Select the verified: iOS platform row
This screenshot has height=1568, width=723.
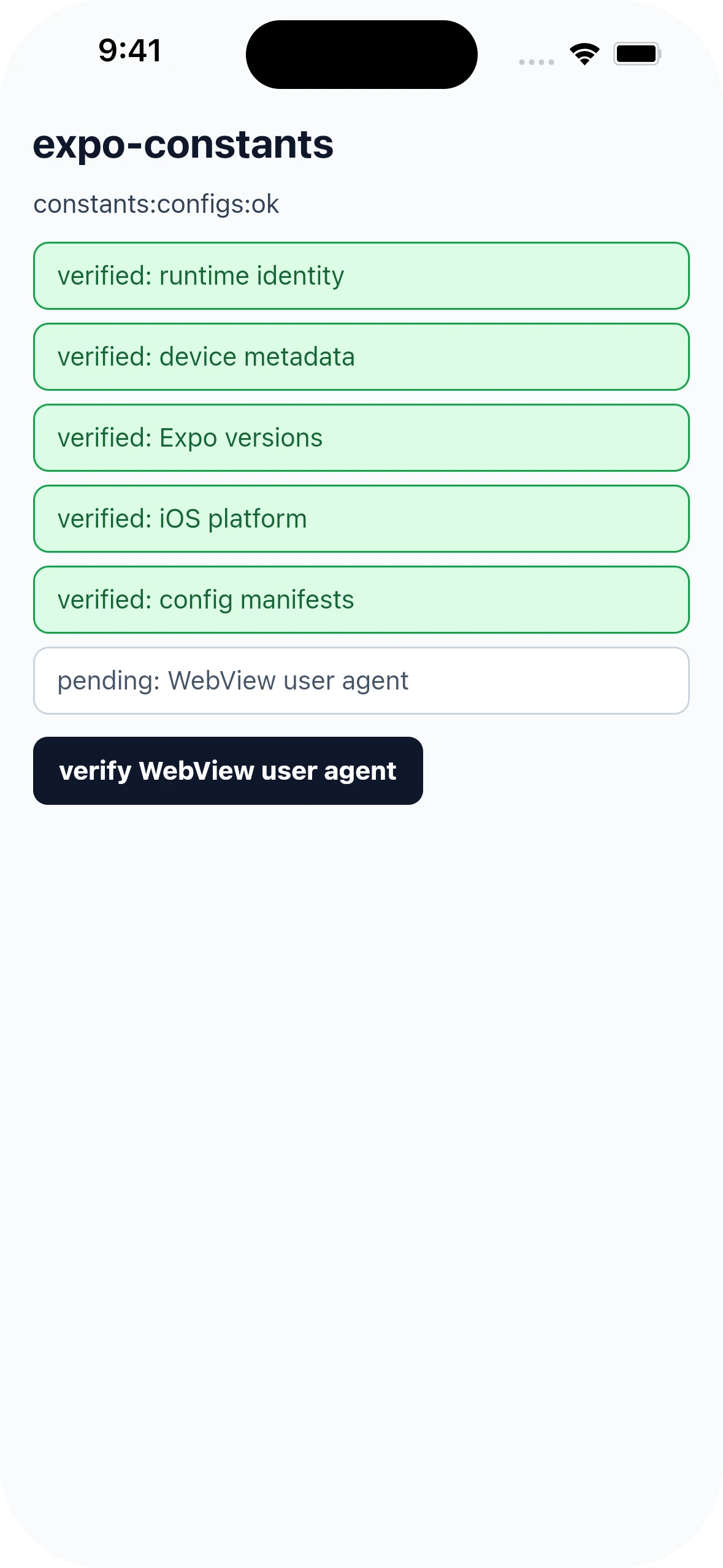point(361,519)
